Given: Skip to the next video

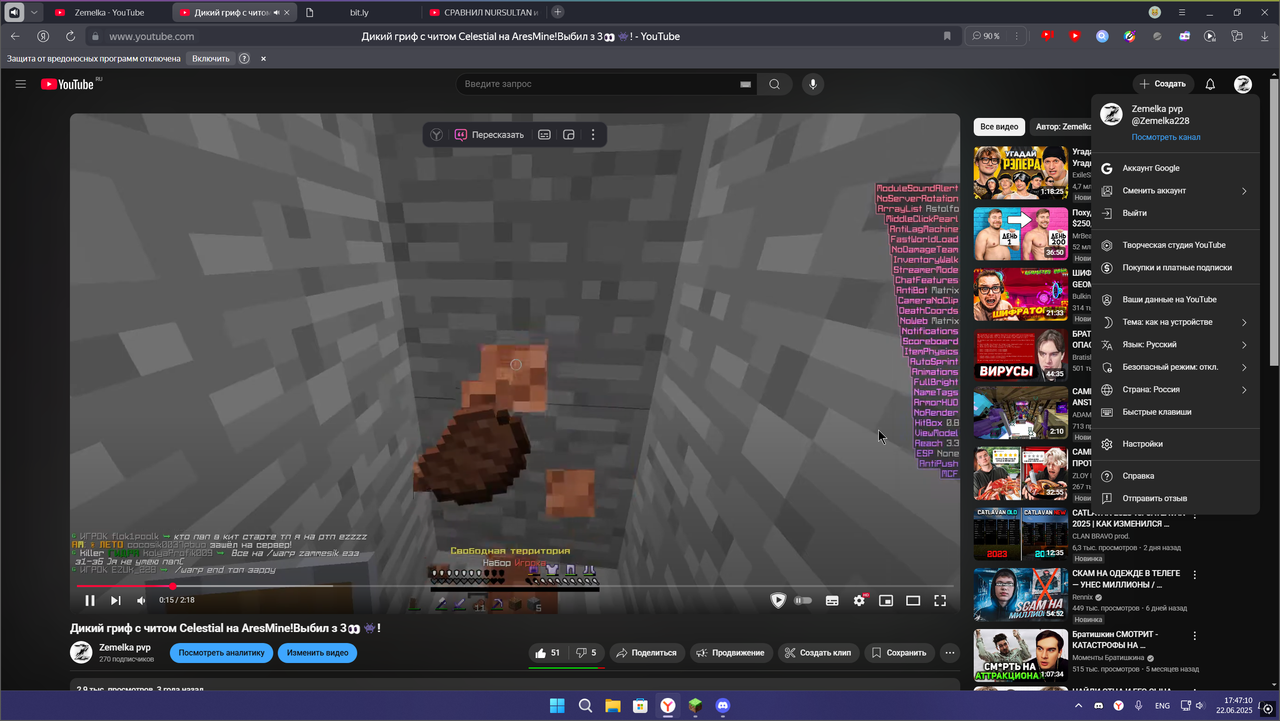Looking at the screenshot, I should (116, 600).
